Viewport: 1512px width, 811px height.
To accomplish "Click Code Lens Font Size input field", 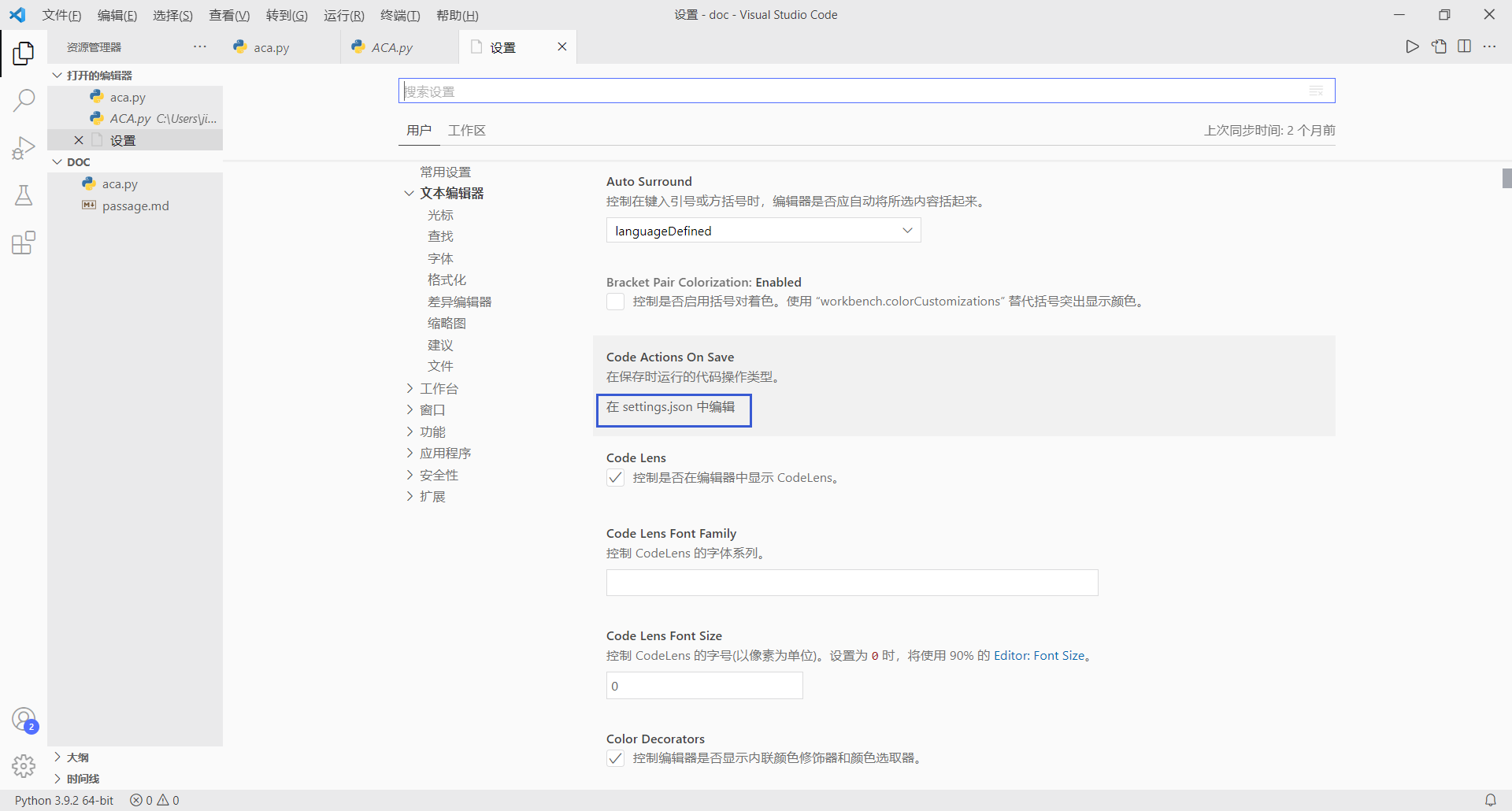I will 705,686.
